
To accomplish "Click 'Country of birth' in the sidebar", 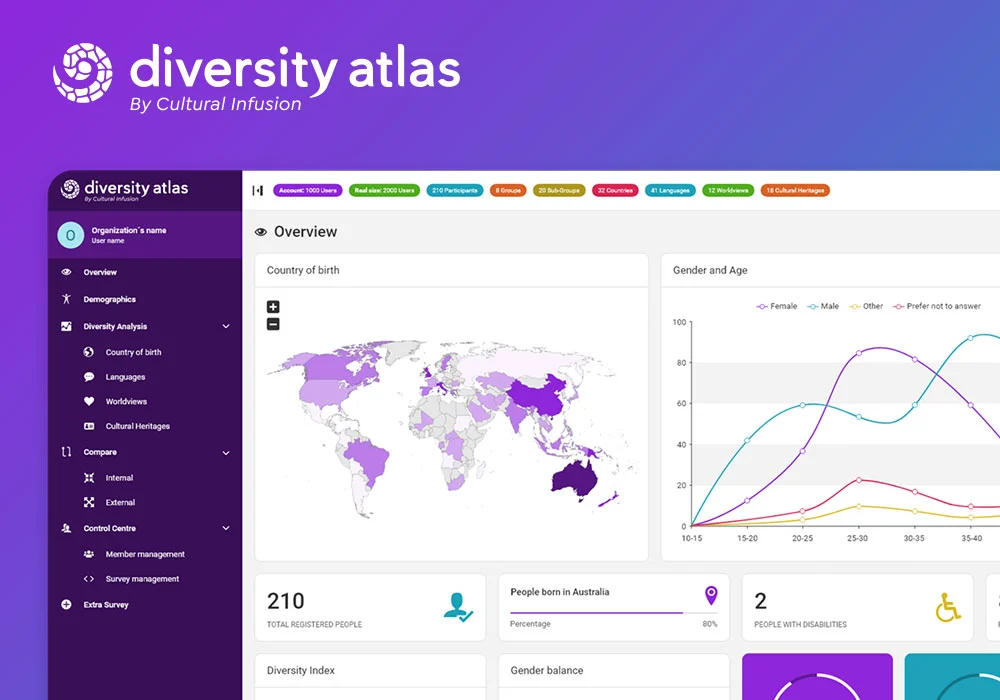I will coord(133,352).
